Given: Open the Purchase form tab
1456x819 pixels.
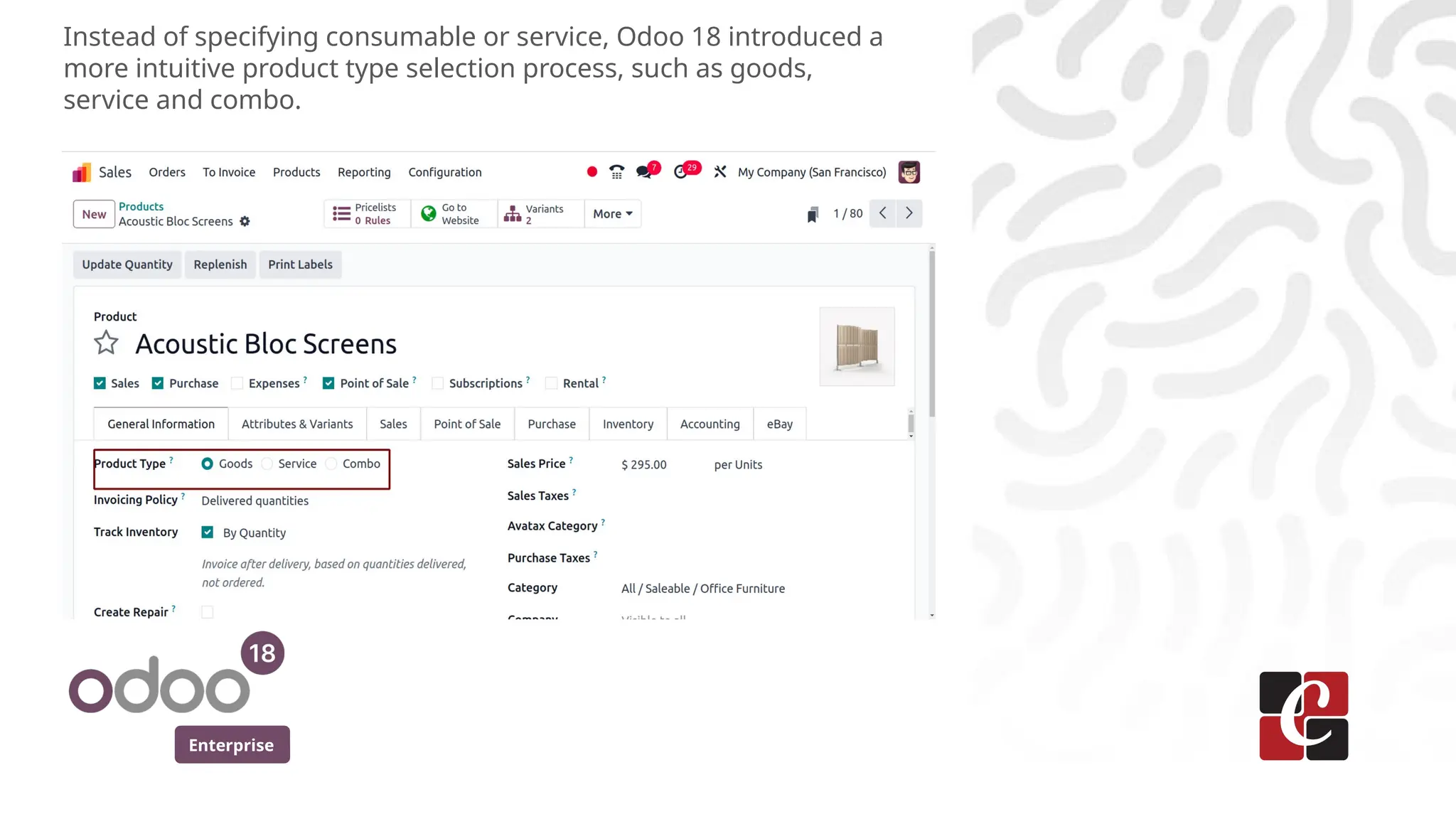Looking at the screenshot, I should click(552, 424).
